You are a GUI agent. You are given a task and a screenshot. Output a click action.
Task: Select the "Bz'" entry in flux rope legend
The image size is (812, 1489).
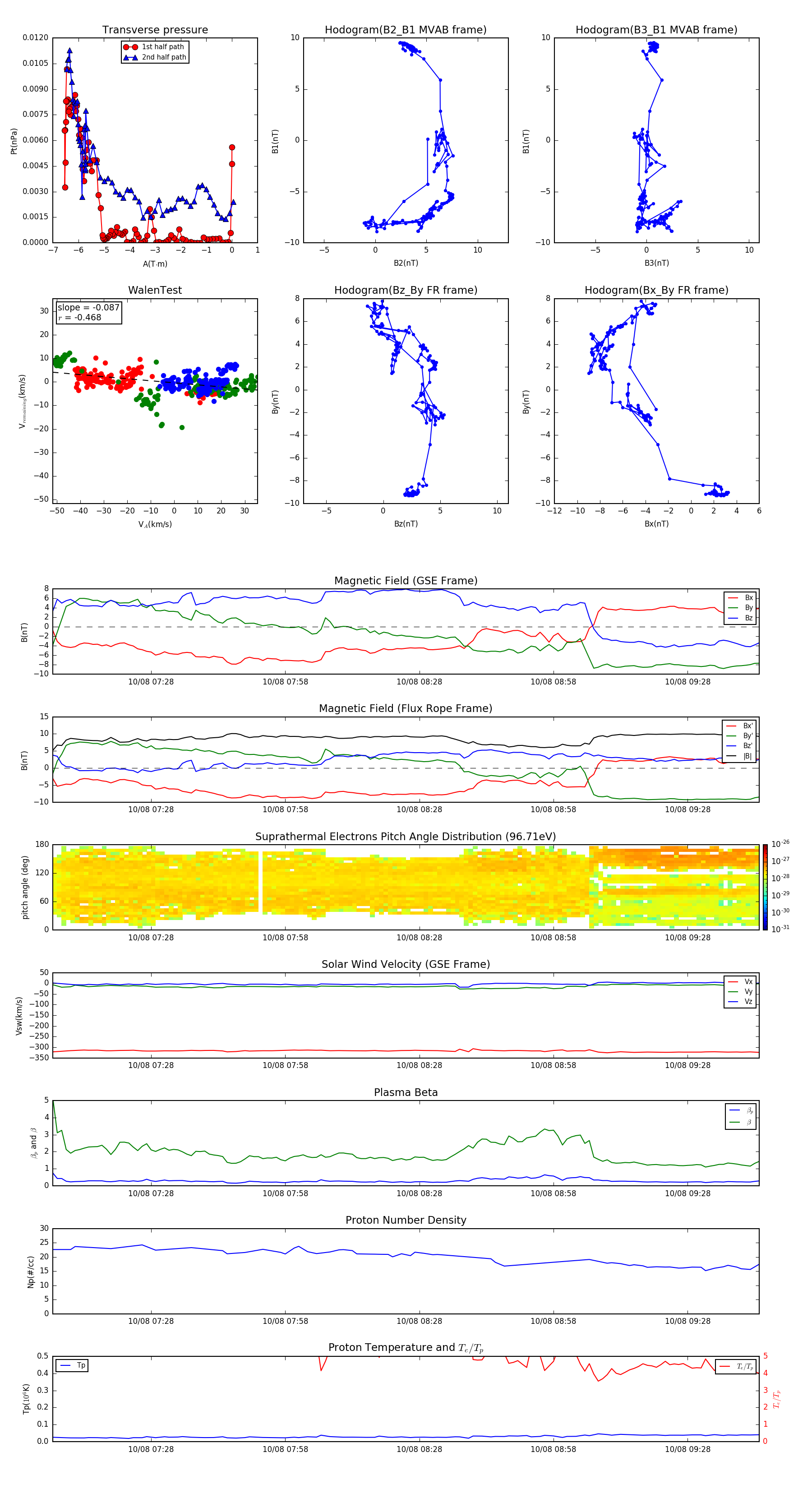(x=740, y=746)
